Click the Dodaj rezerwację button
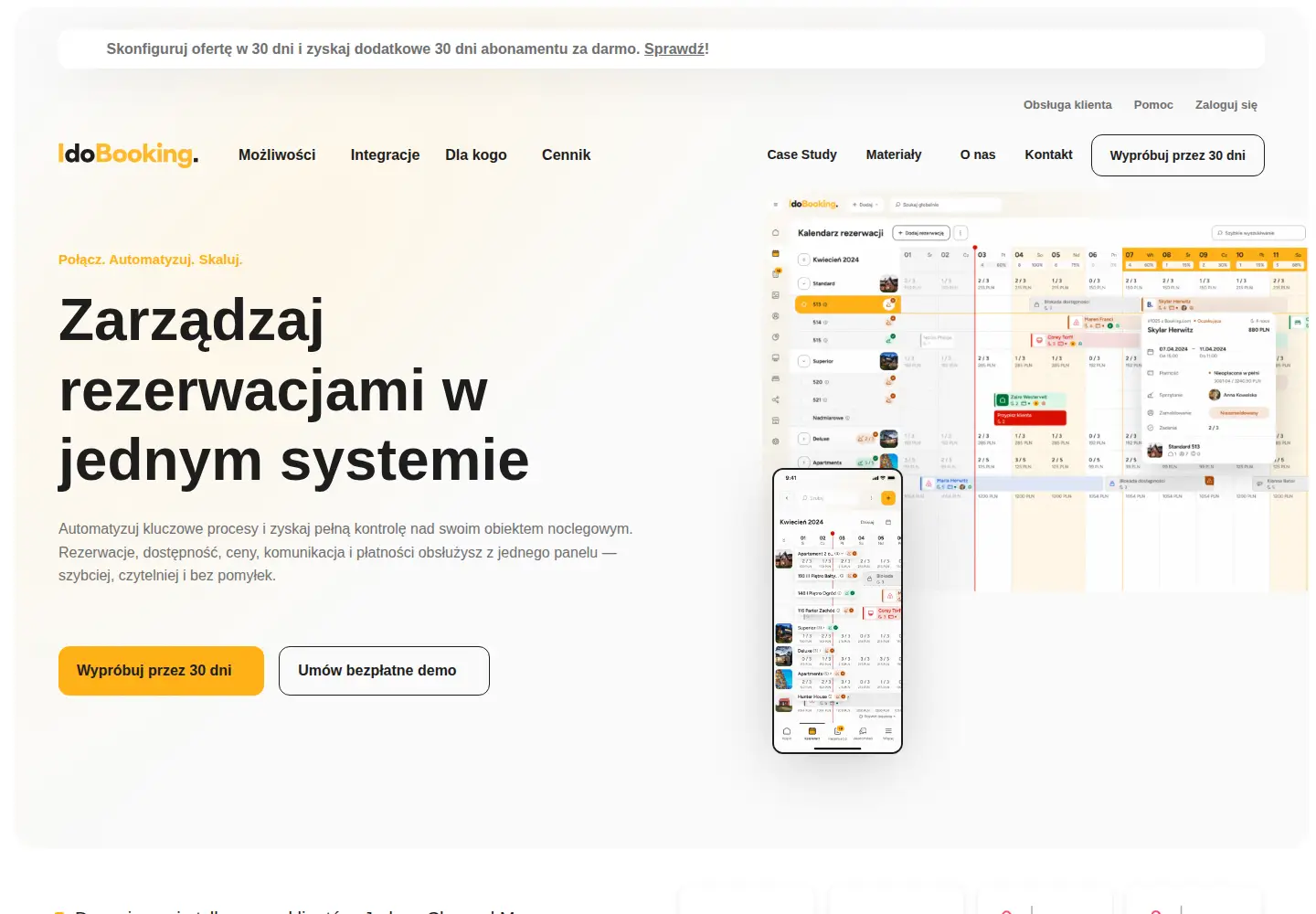Image resolution: width=1316 pixels, height=914 pixels. pos(921,233)
